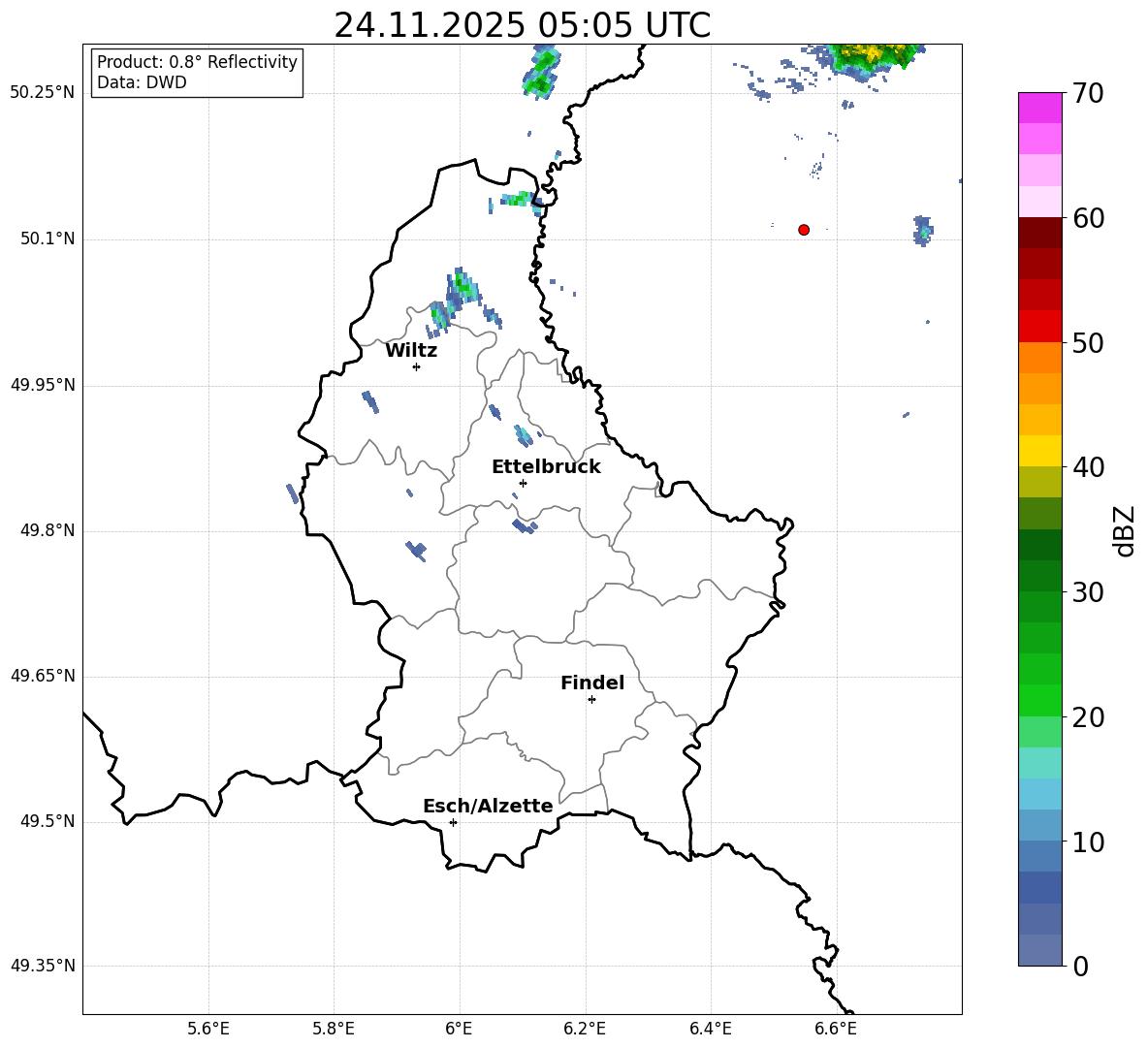
Task: Click the title 24.11.2025 05:05 UTC
Action: pyautogui.click(x=522, y=25)
